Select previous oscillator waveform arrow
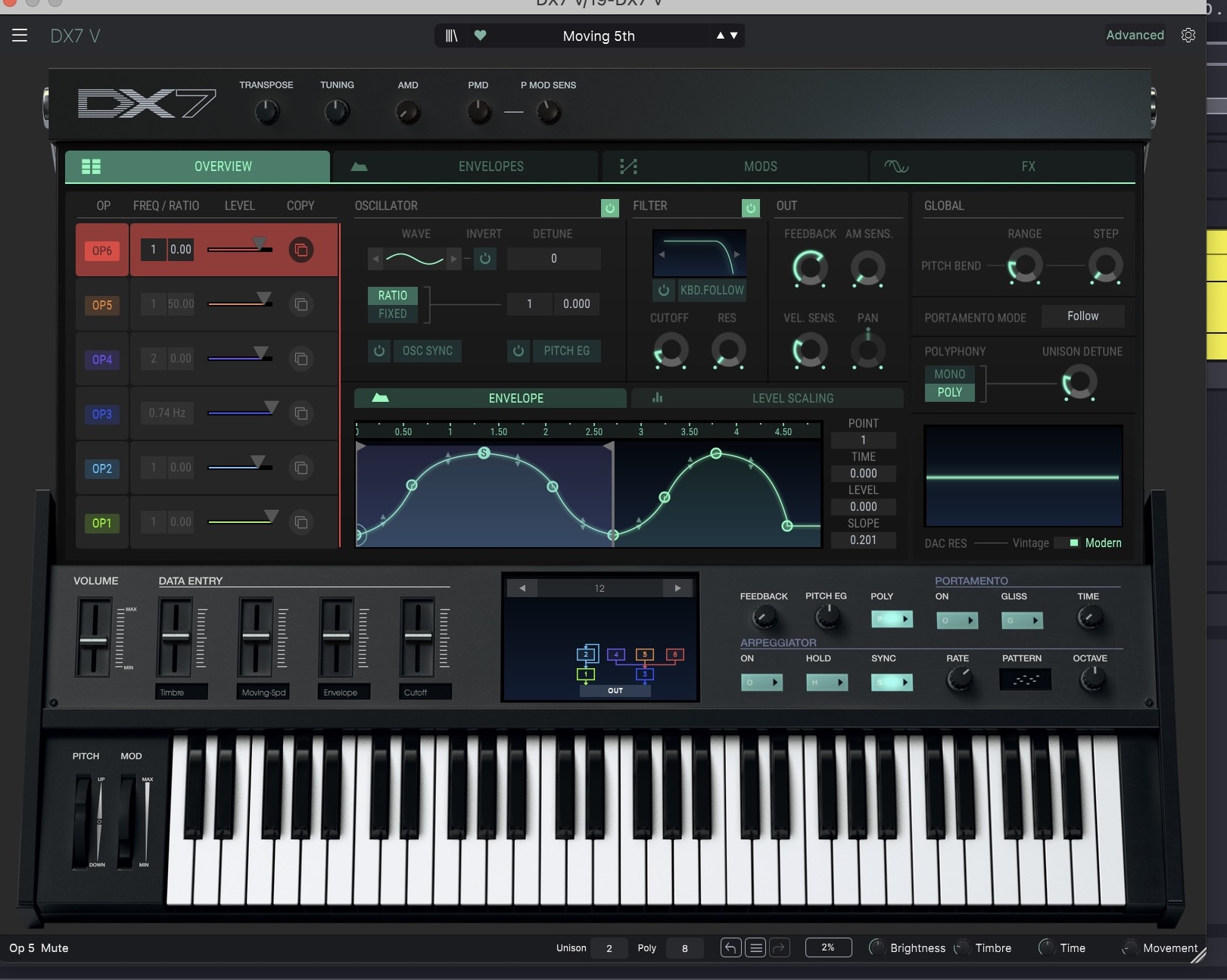The height and width of the screenshot is (980, 1227). tap(375, 259)
